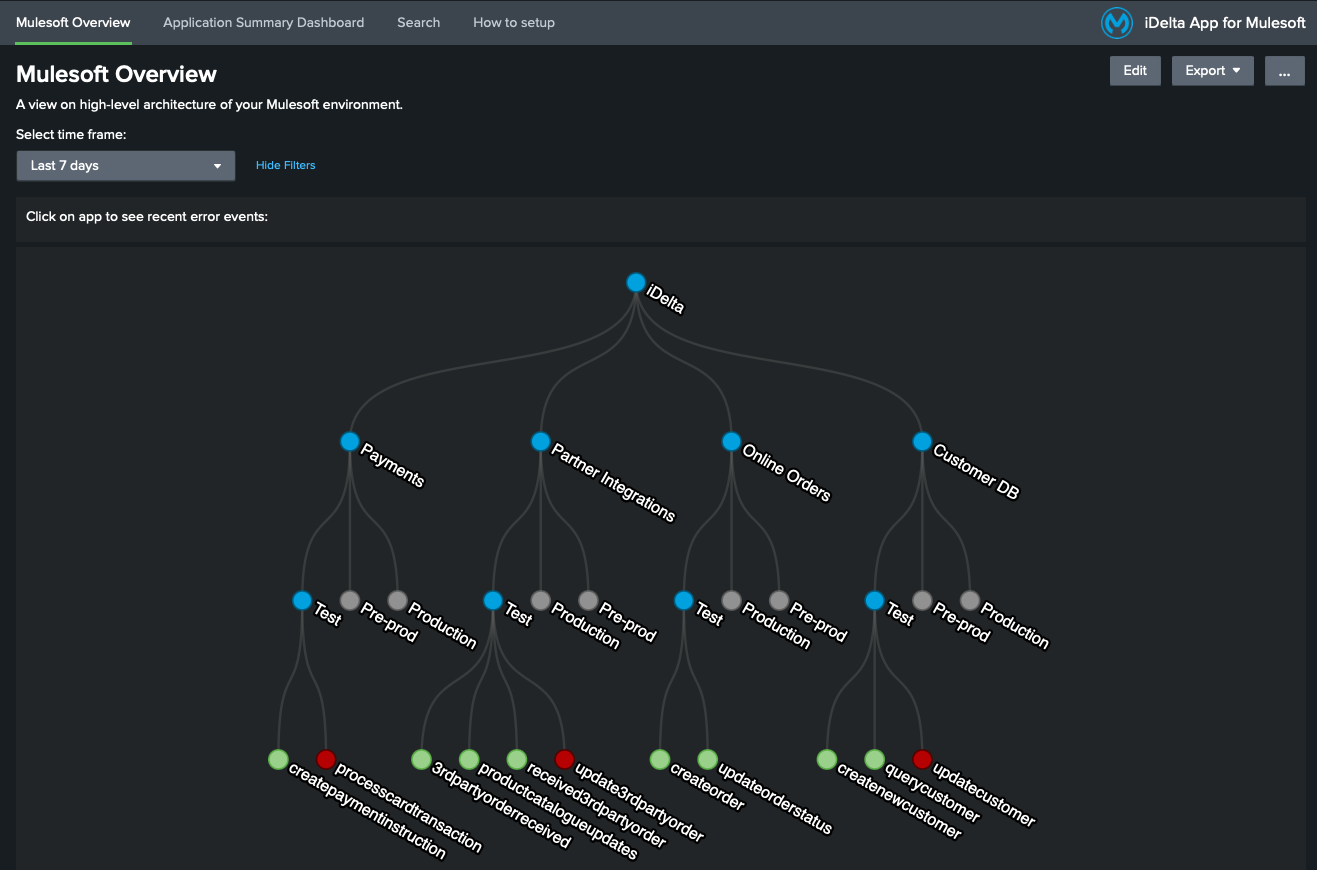Open the Mulesoft Overview tab
The width and height of the screenshot is (1317, 870).
pyautogui.click(x=73, y=22)
